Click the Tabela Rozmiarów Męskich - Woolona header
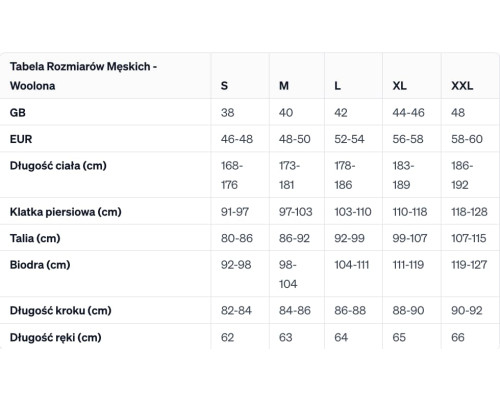Image resolution: width=500 pixels, height=400 pixels. click(83, 76)
